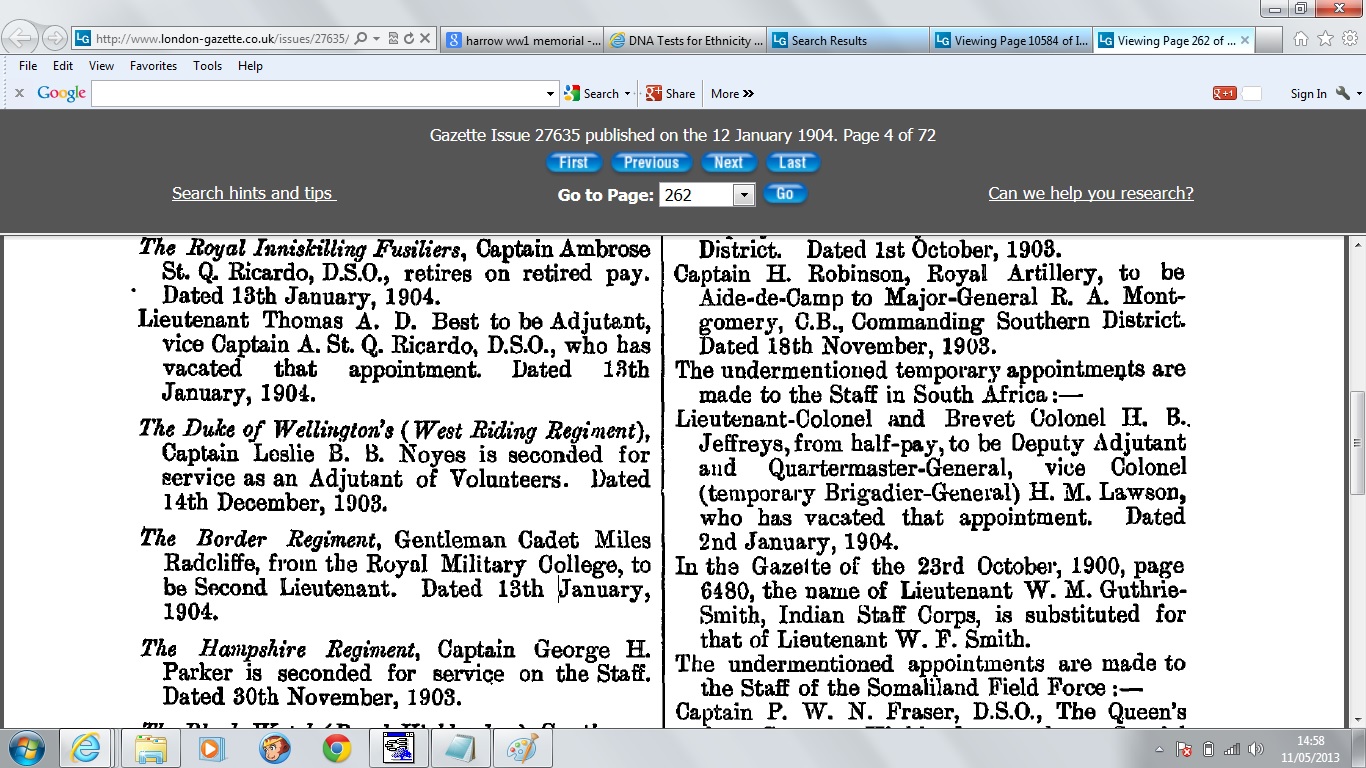Expand the Google toolbar More chevron
Screen dimensions: 1366x768
[x=733, y=93]
